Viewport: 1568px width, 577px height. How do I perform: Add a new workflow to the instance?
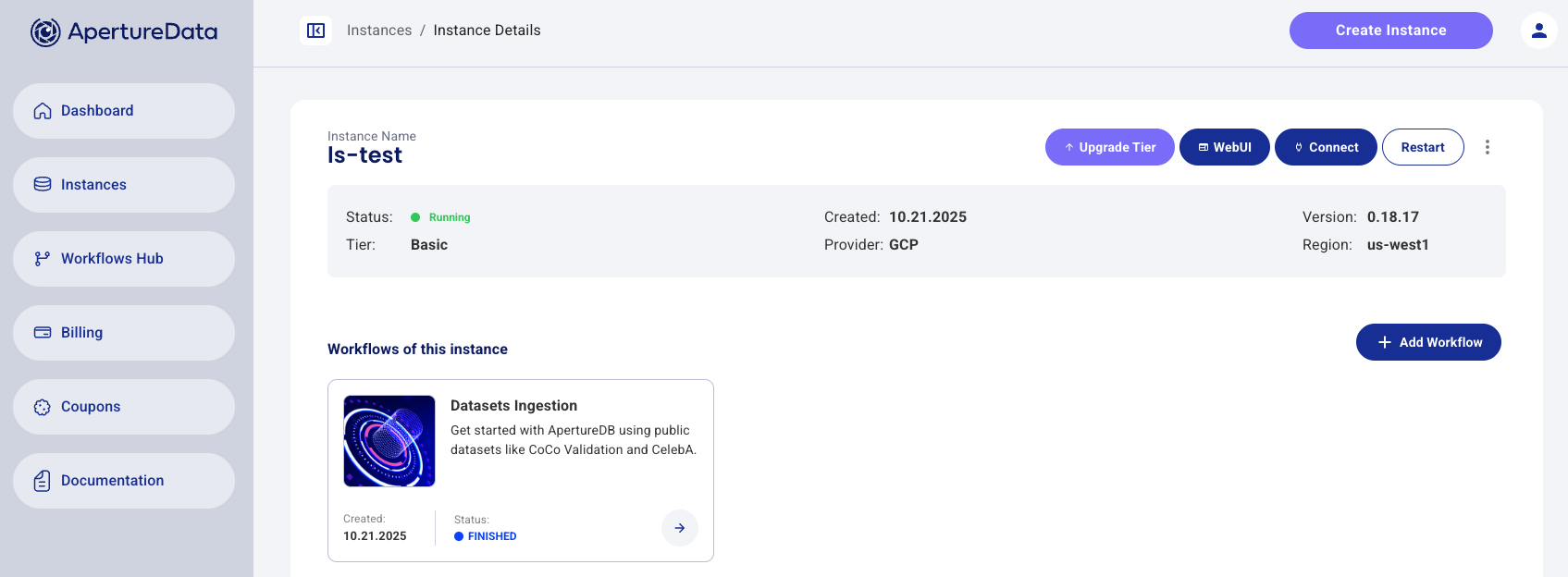click(1427, 342)
